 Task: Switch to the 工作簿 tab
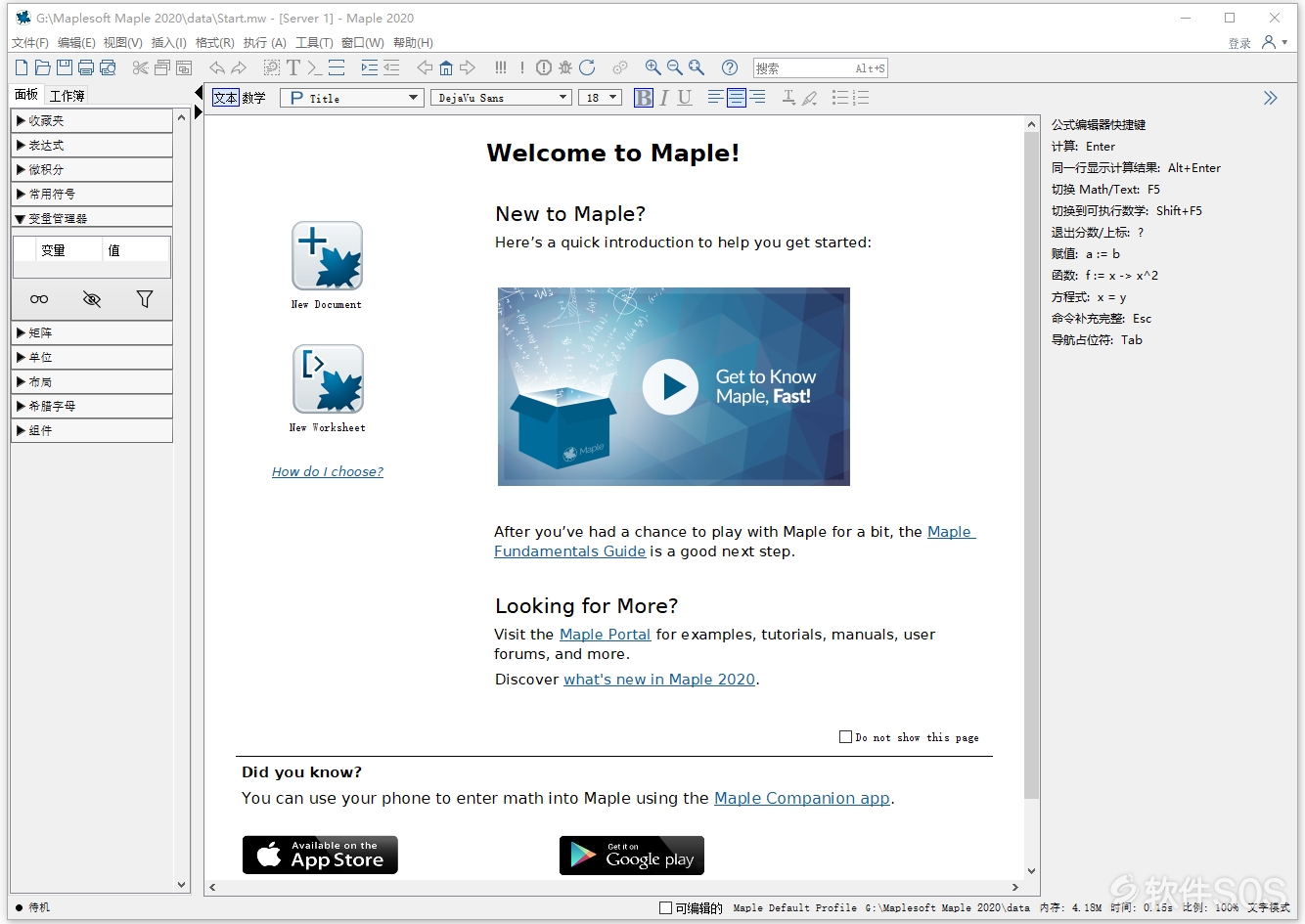67,96
